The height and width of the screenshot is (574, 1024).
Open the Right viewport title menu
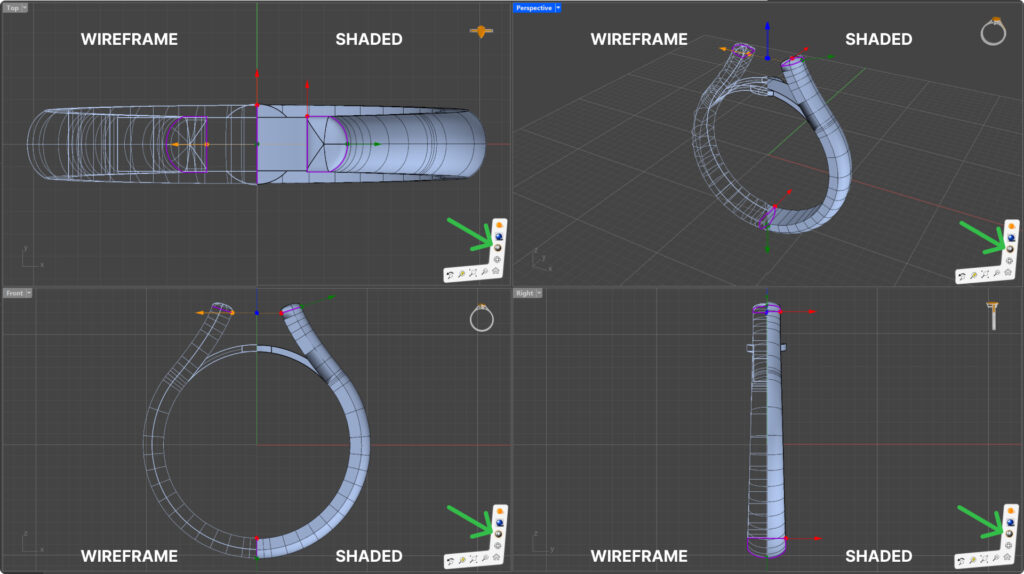(537, 293)
